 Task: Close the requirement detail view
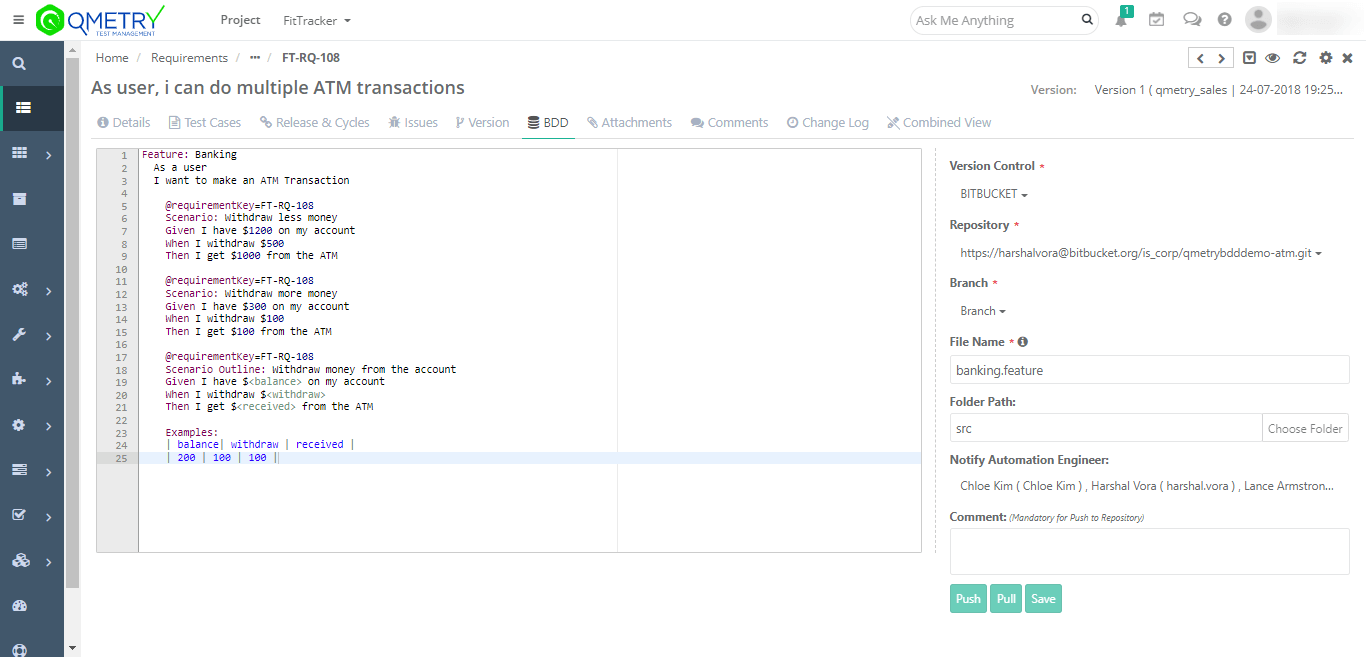(1347, 58)
